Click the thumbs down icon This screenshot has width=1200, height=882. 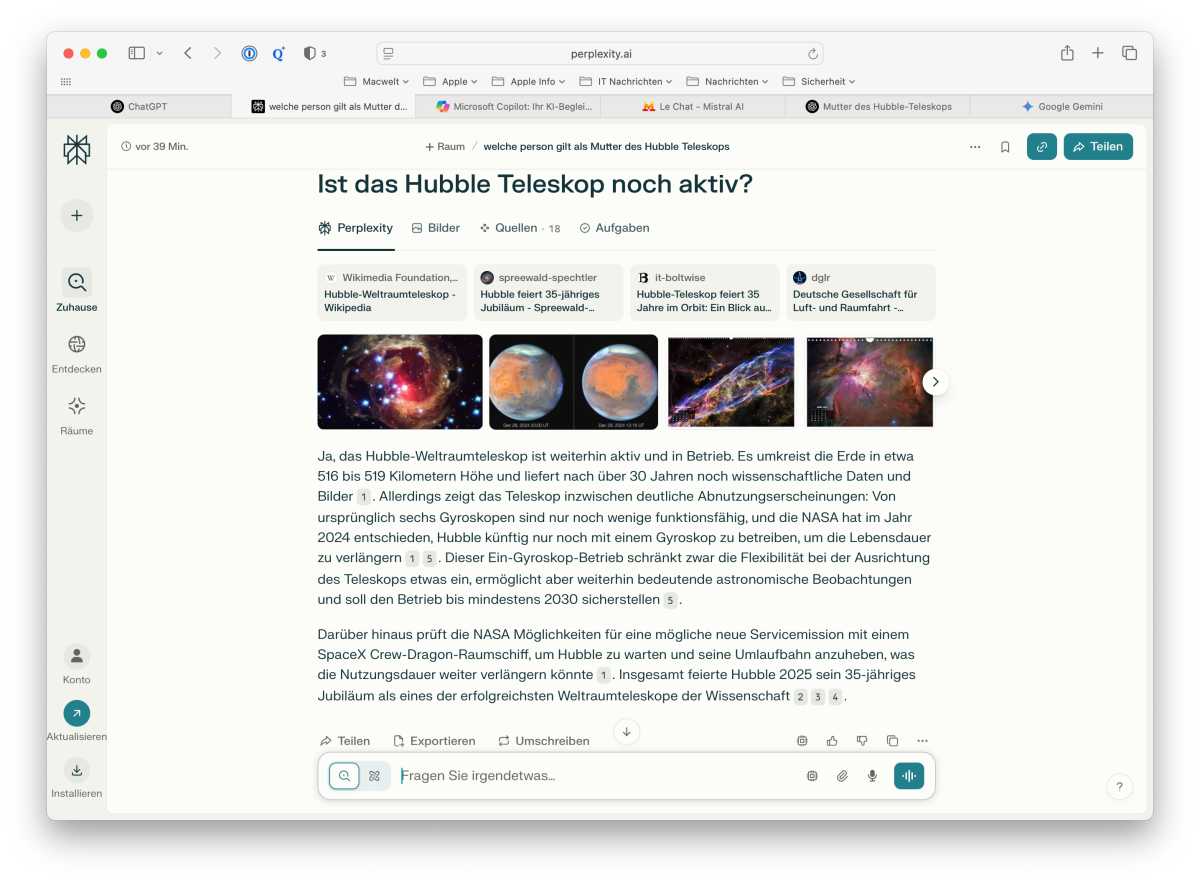(862, 741)
